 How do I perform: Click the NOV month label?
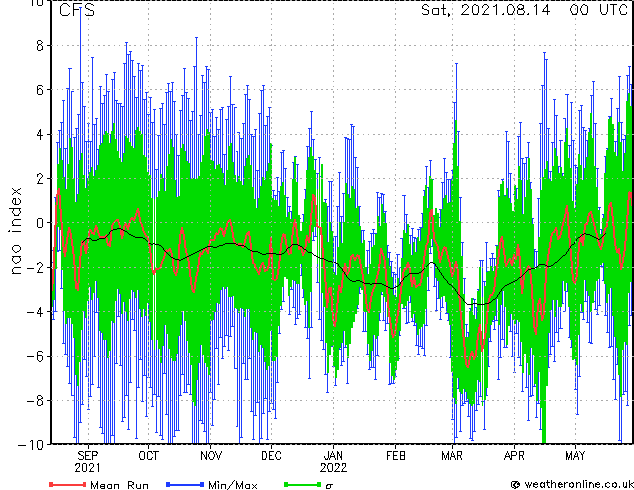coord(211,456)
